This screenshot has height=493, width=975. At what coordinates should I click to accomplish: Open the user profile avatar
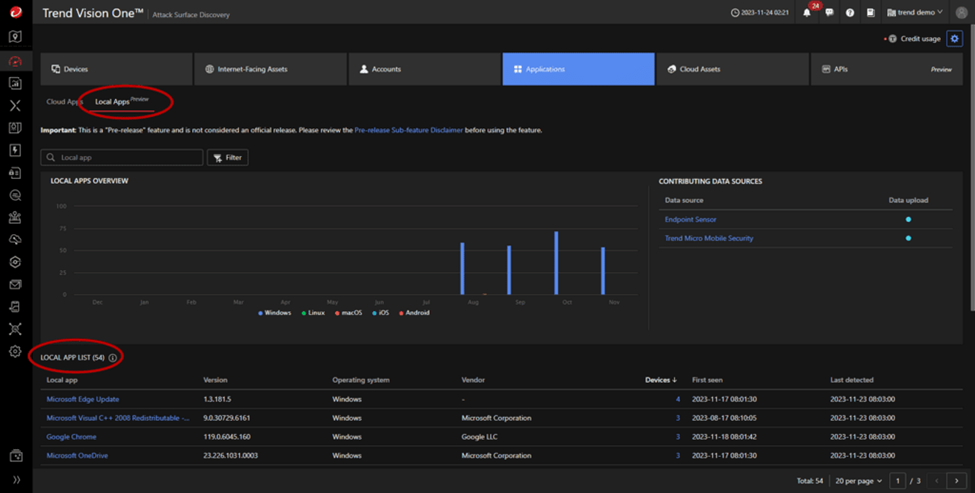[x=961, y=12]
